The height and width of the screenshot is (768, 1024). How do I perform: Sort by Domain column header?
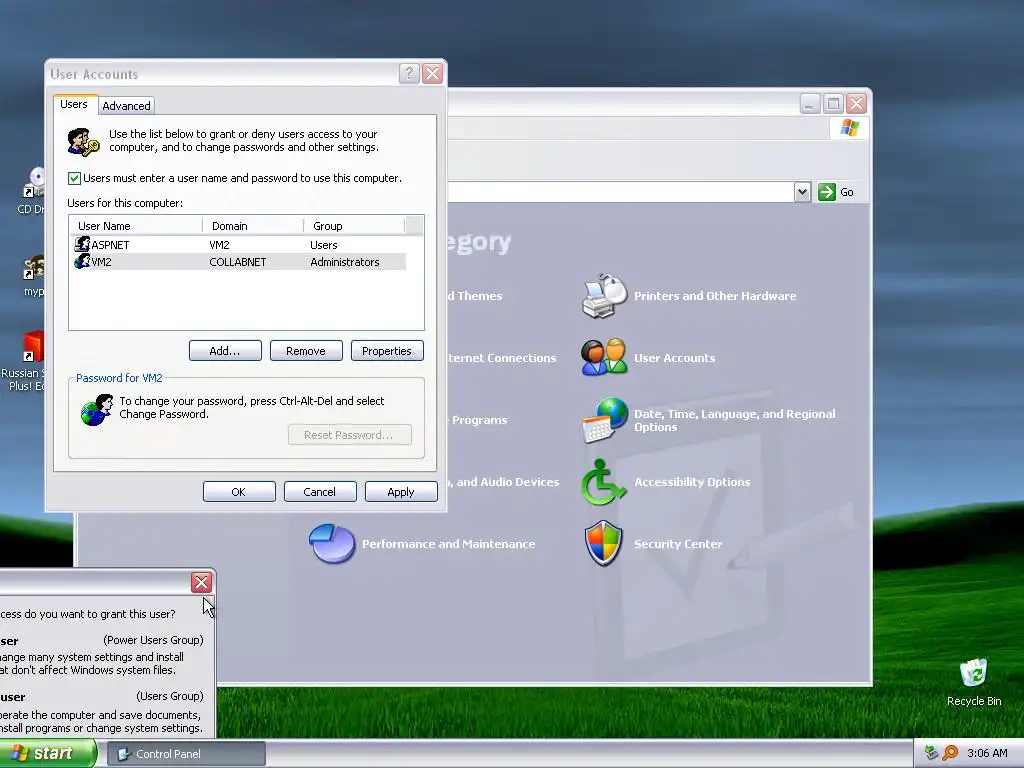click(253, 226)
